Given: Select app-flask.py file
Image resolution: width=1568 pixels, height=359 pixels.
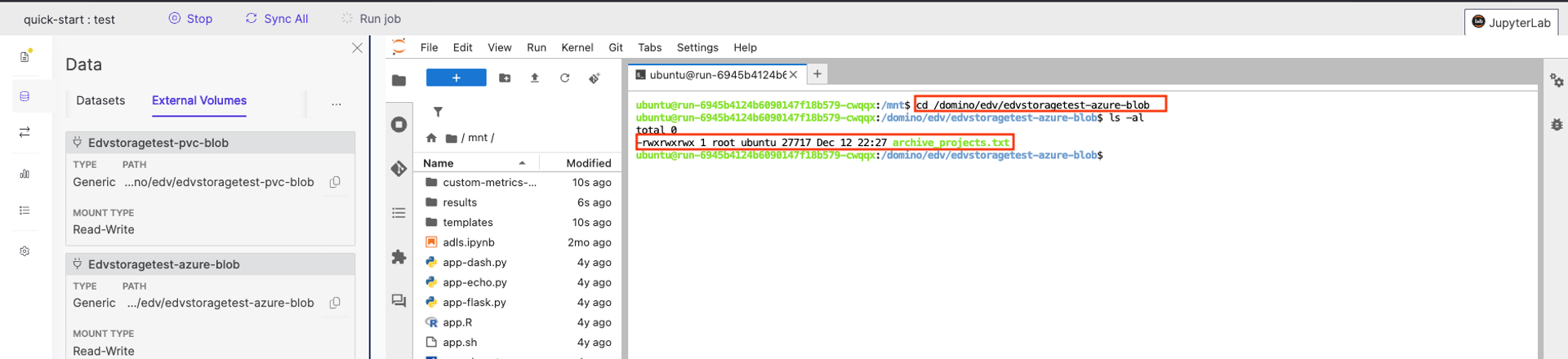Looking at the screenshot, I should [518, 303].
